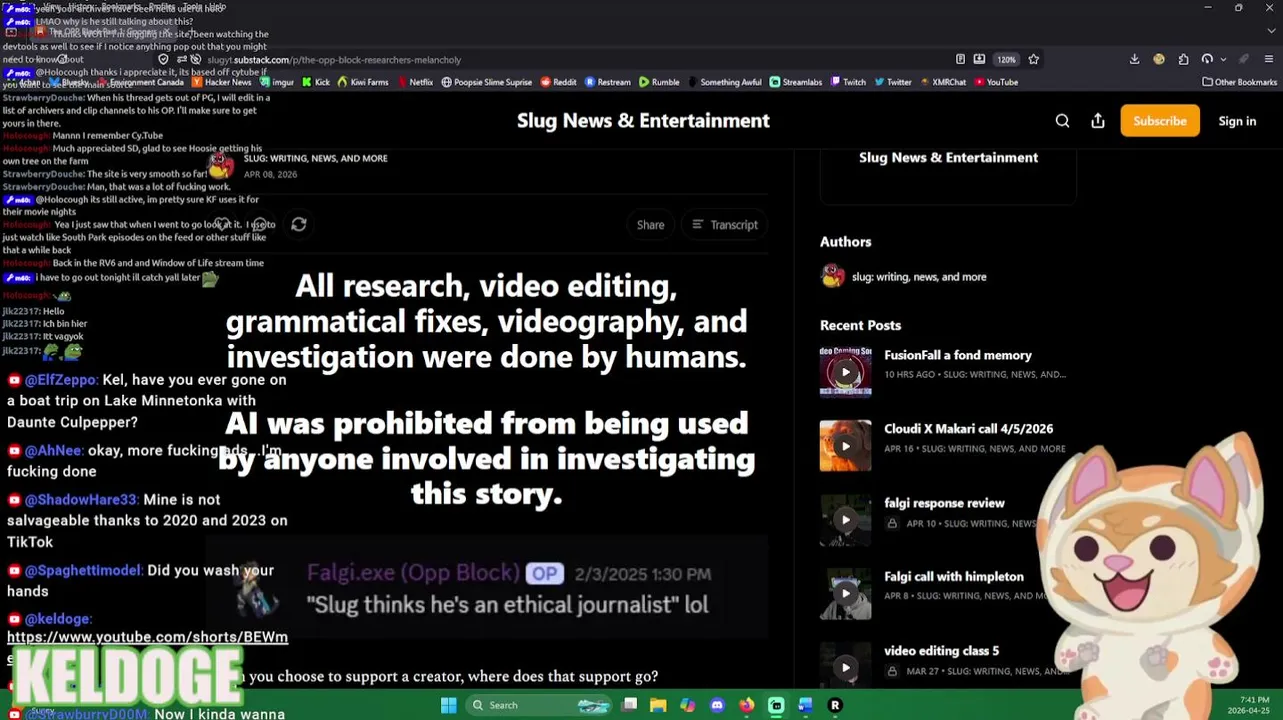Screen dimensions: 1283x720
Task: Click the author avatar under Authors
Action: click(832, 277)
